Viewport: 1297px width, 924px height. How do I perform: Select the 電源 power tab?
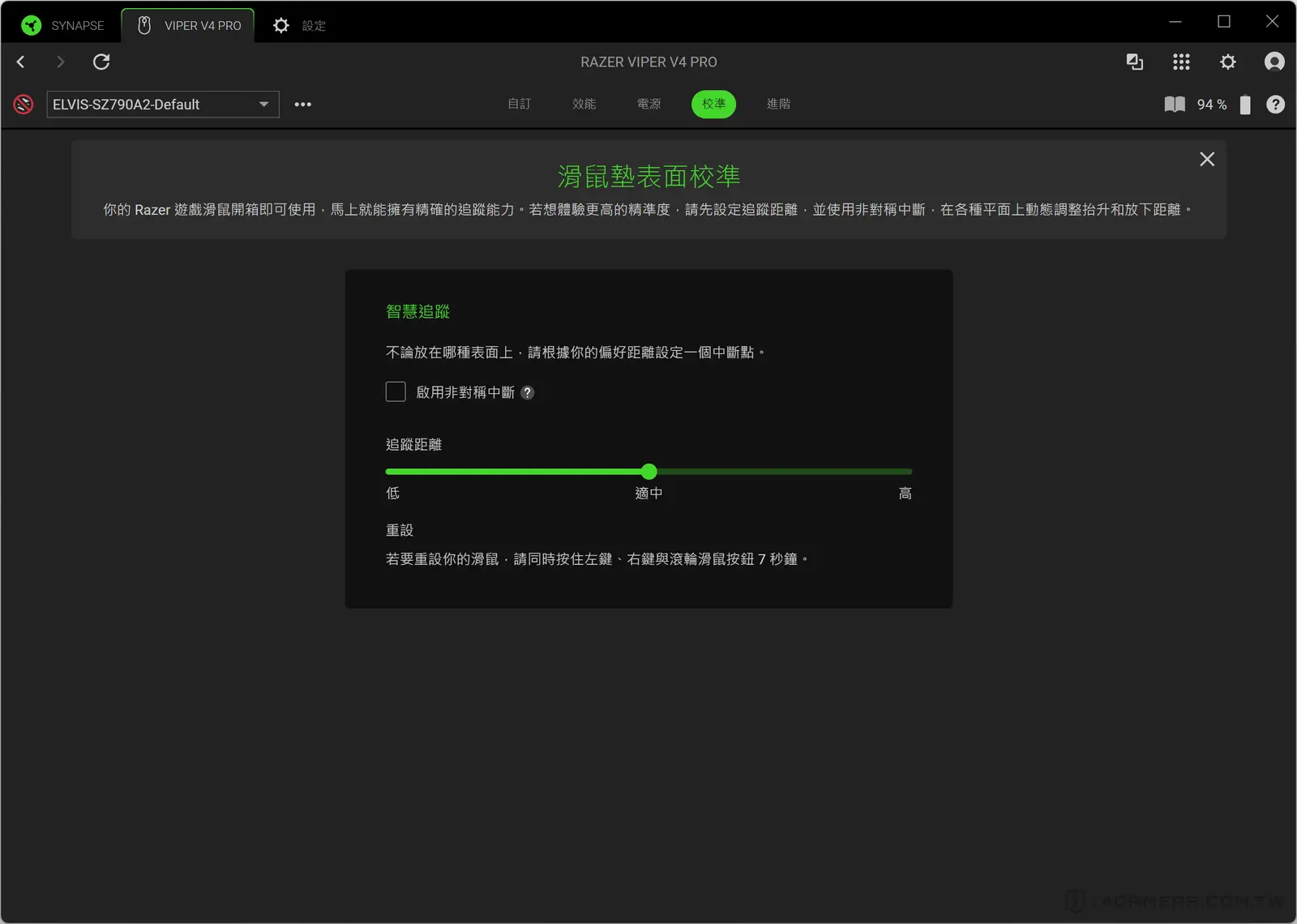[648, 104]
